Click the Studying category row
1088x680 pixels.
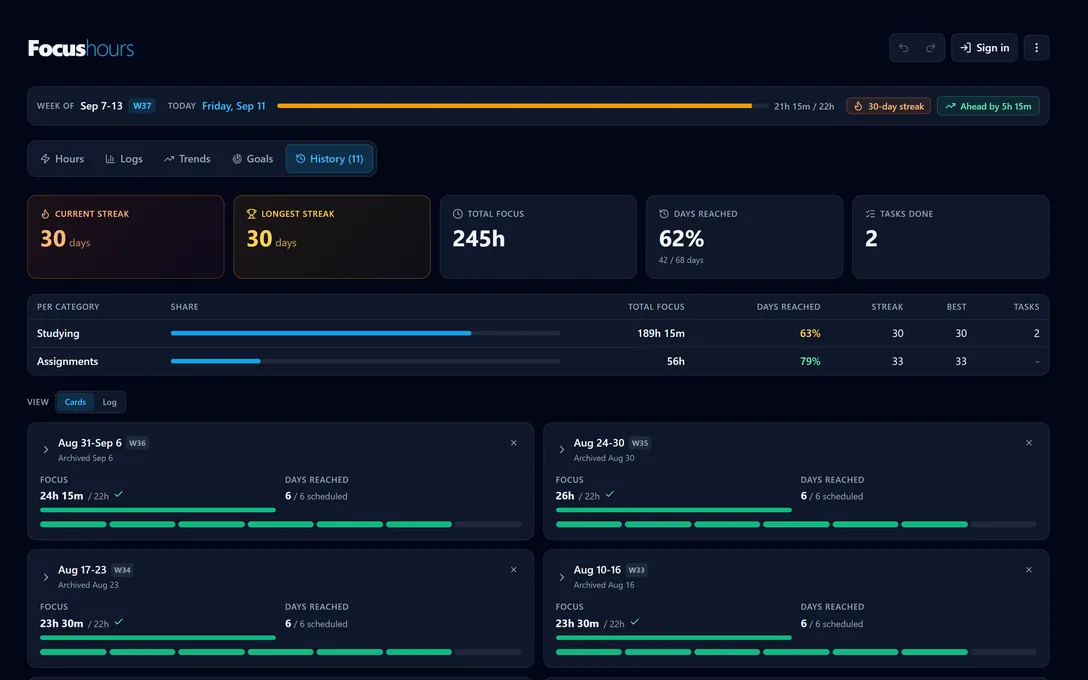pyautogui.click(x=538, y=334)
